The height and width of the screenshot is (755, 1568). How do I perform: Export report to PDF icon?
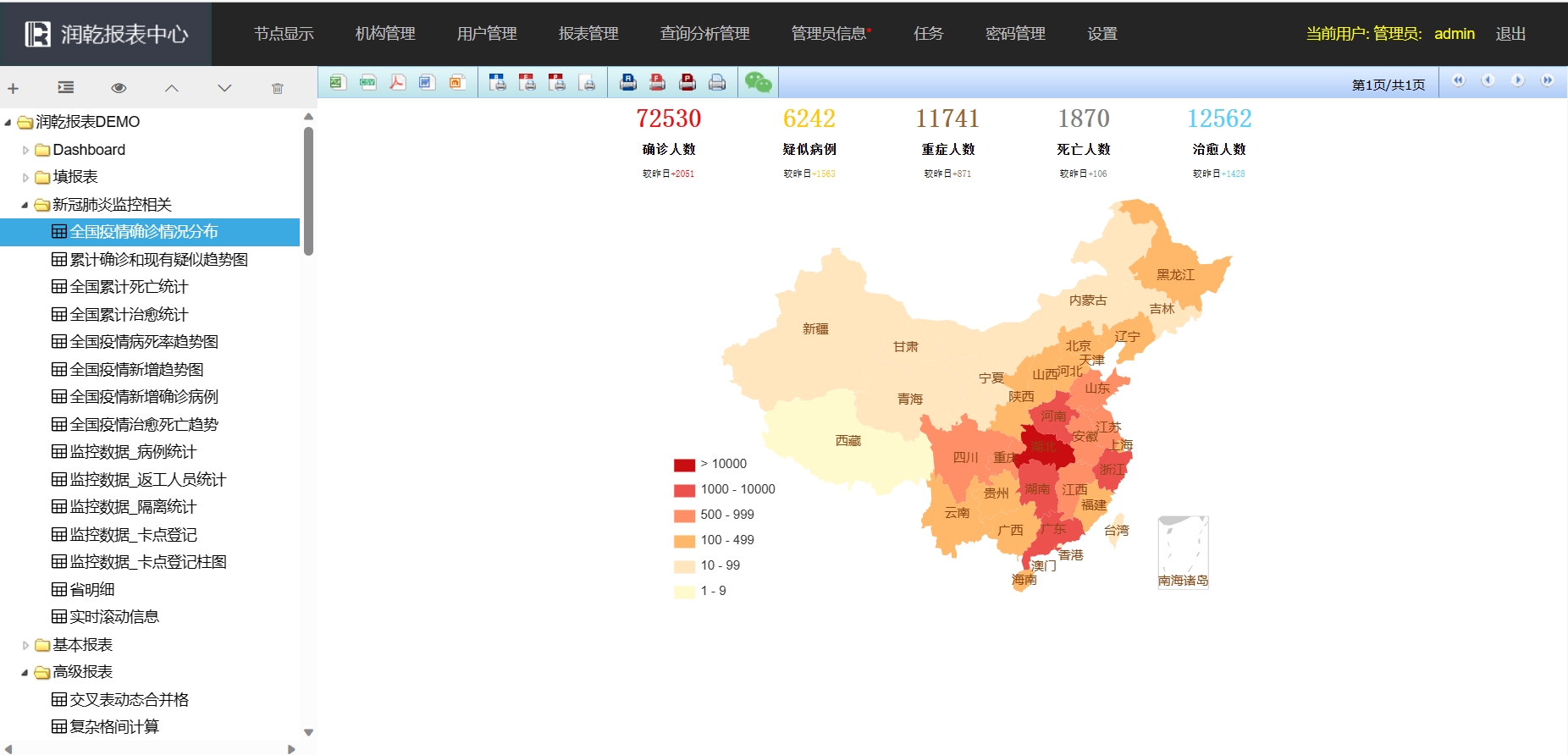[397, 82]
